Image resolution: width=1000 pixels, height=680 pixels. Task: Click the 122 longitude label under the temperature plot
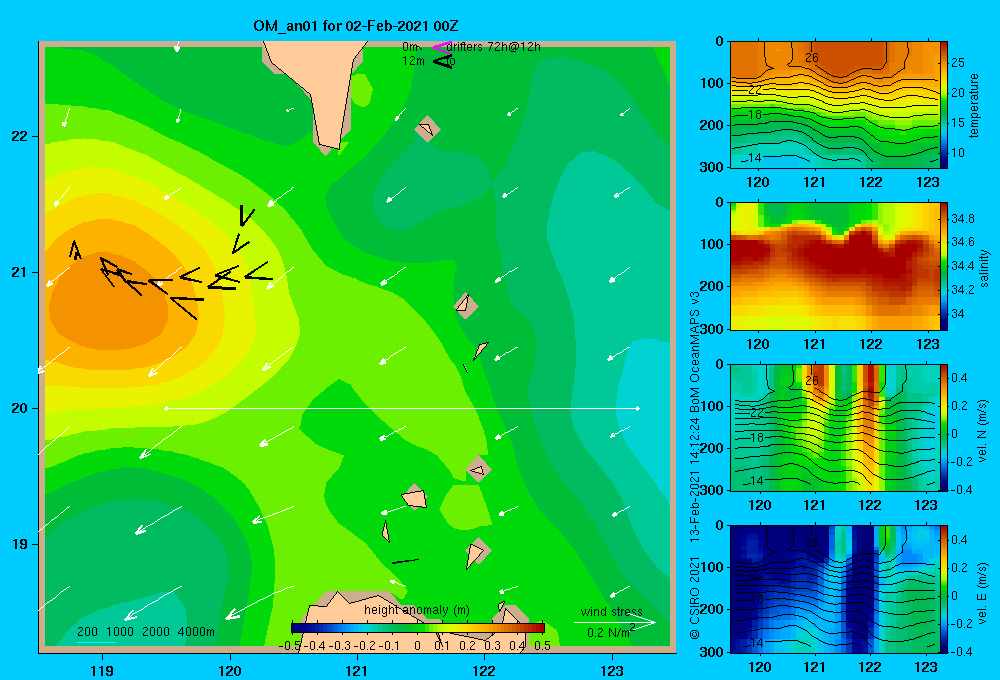coord(871,182)
